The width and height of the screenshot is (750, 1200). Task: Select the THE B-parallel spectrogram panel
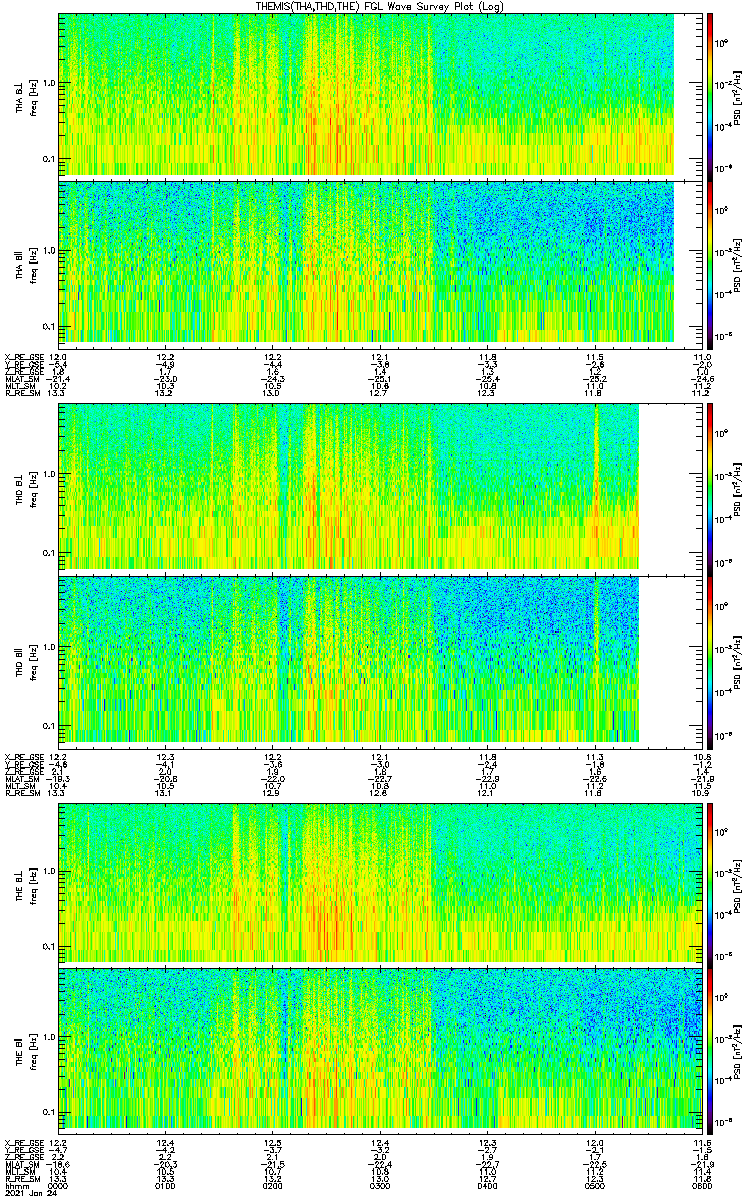point(380,1050)
